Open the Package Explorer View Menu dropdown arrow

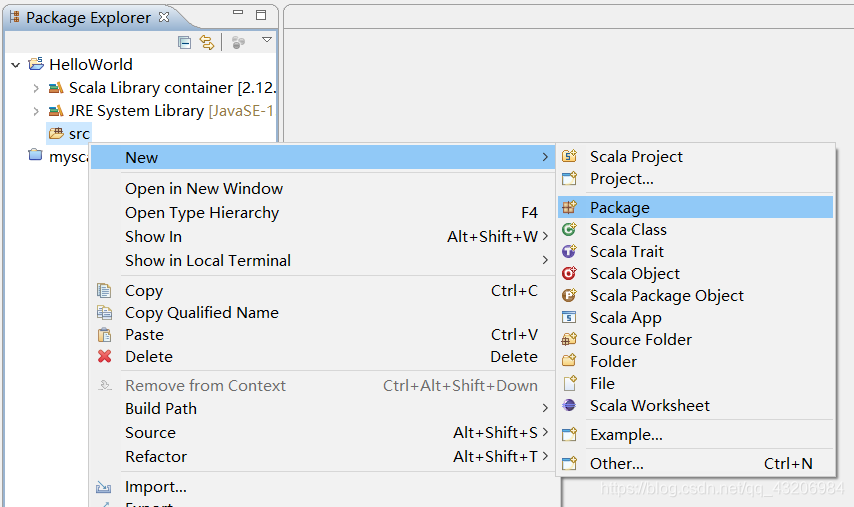coord(267,39)
